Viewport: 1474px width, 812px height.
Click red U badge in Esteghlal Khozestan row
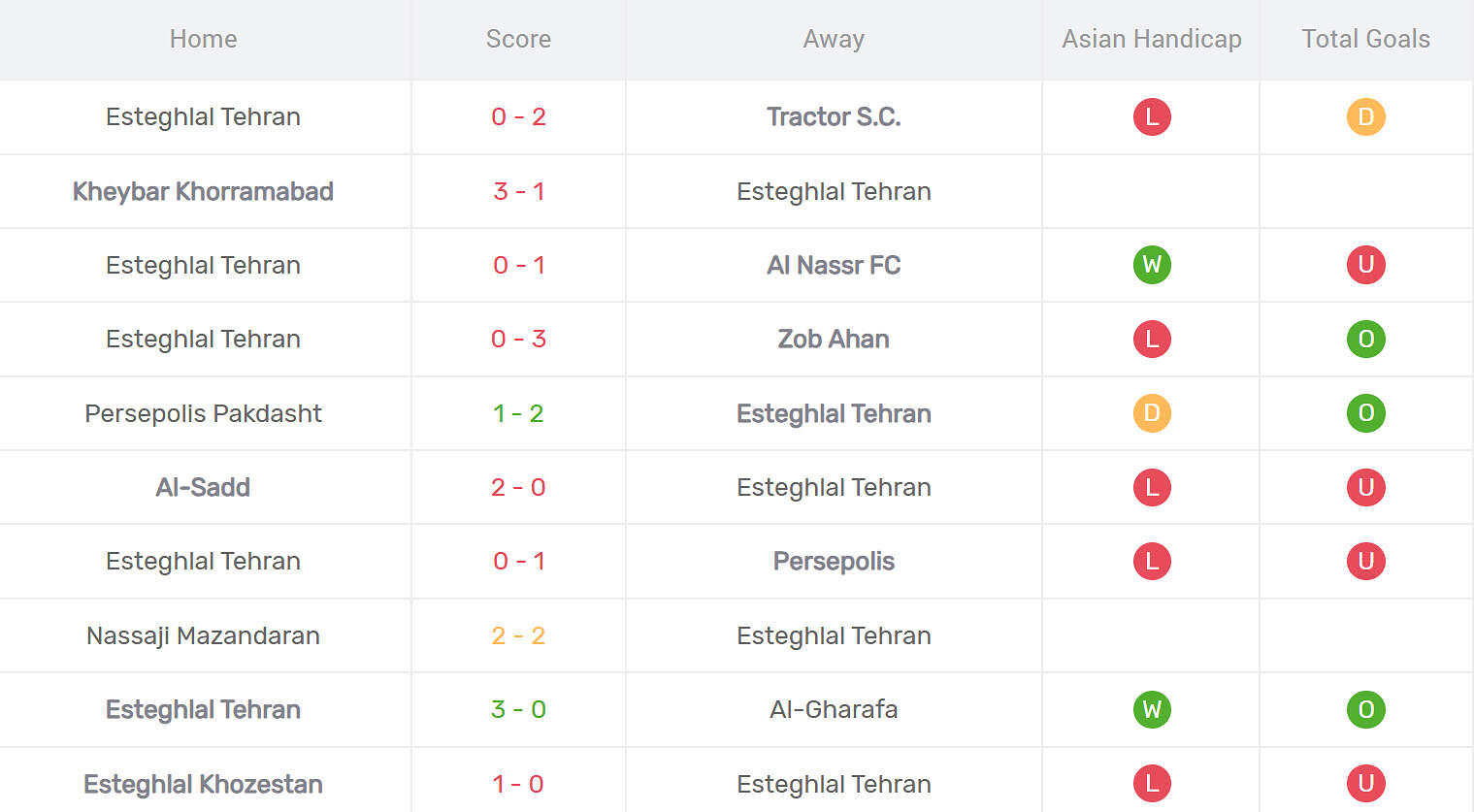[1365, 783]
